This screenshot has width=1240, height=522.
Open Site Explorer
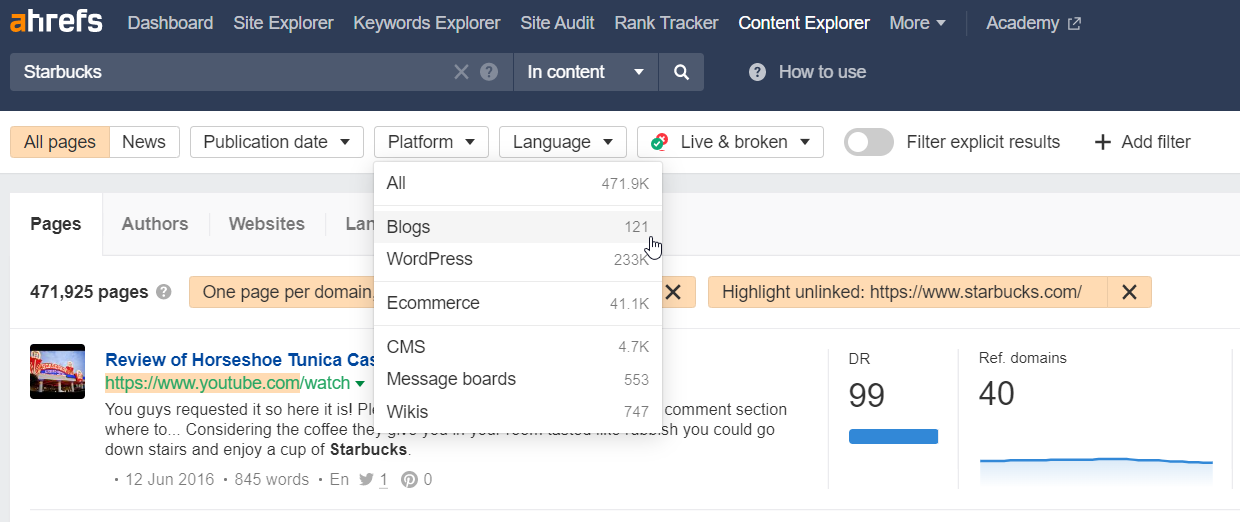point(283,23)
